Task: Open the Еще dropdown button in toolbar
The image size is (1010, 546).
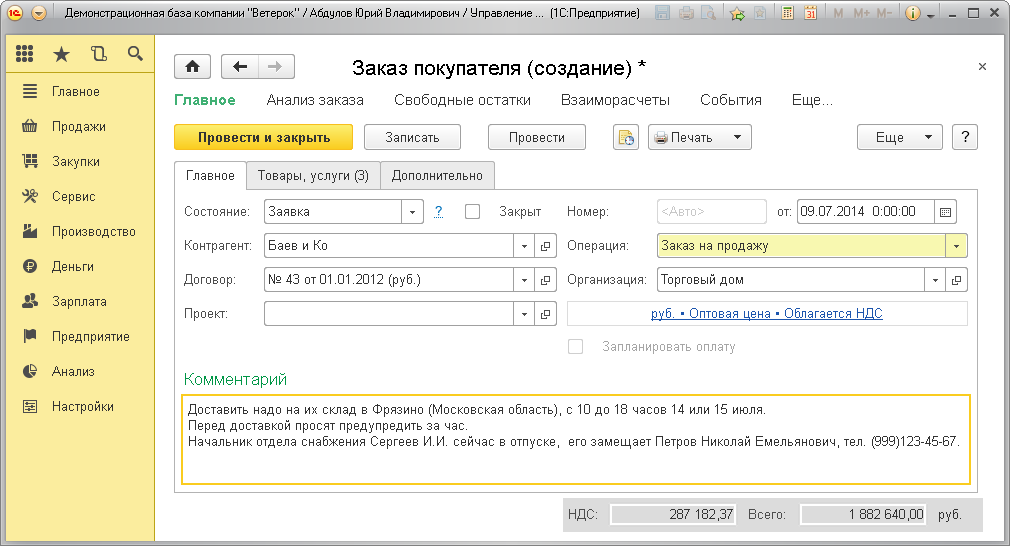Action: (899, 137)
